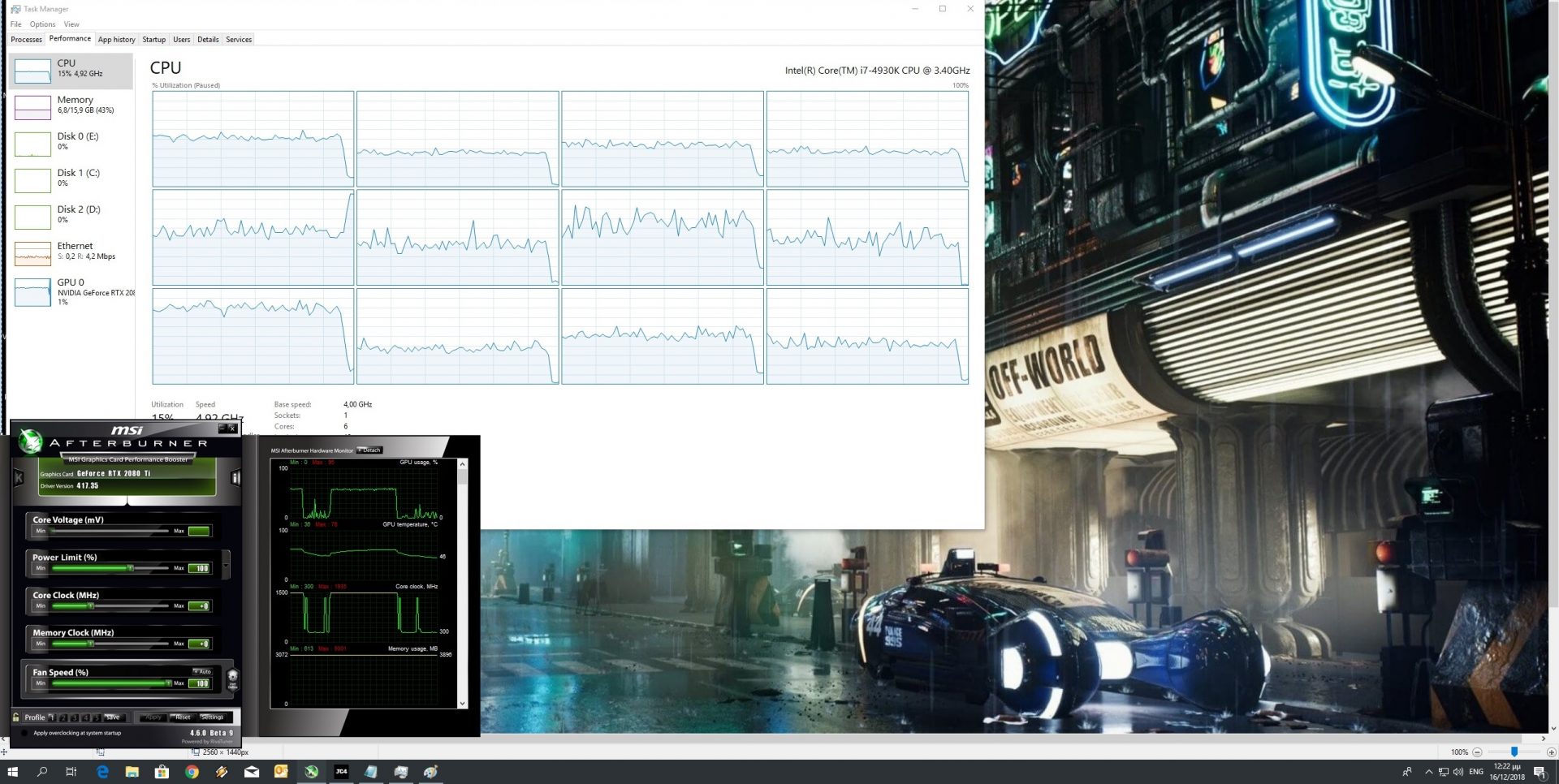
Task: Toggle Auto fan speed control
Action: point(202,671)
